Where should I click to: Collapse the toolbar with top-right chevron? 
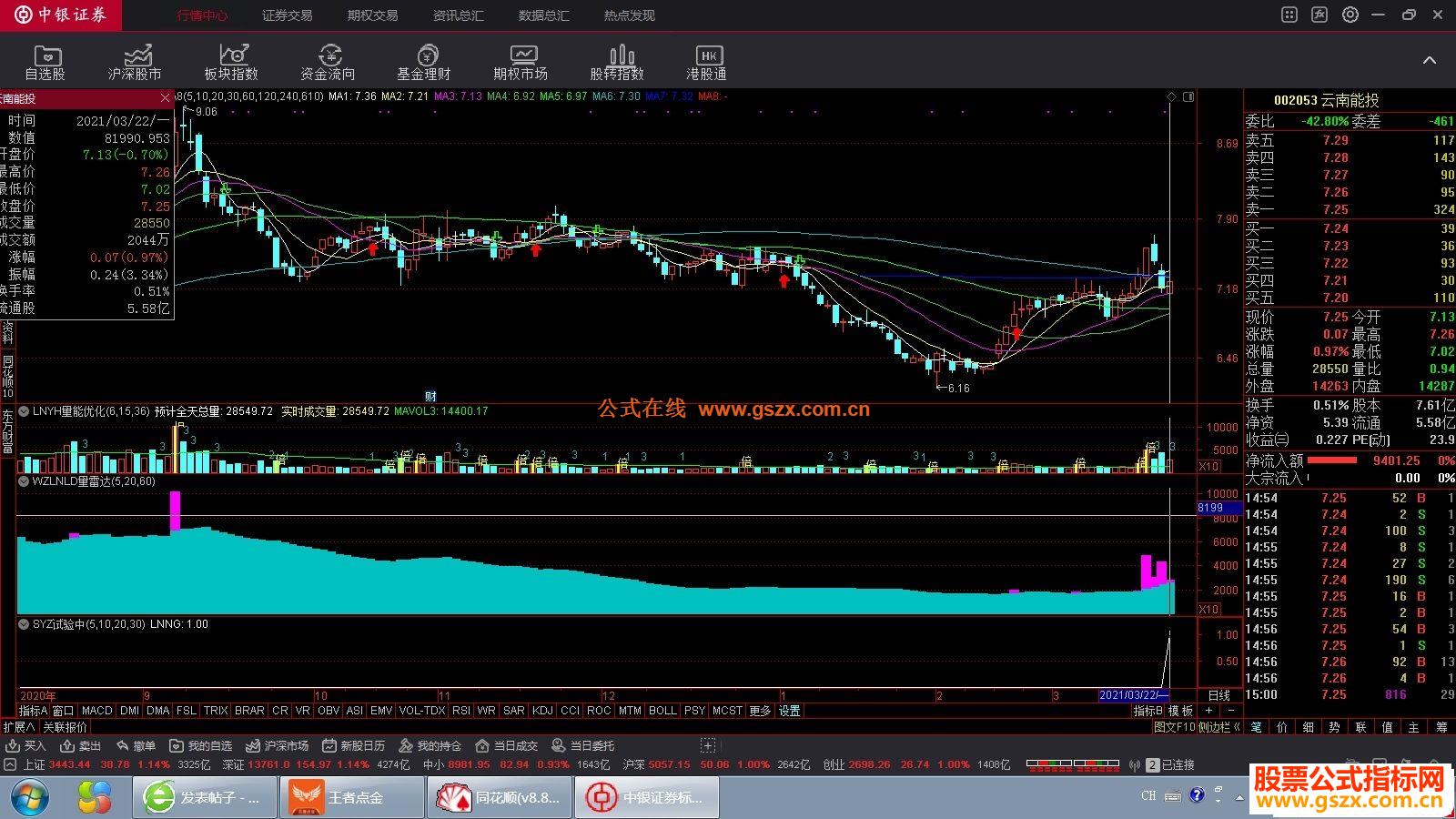1430,60
